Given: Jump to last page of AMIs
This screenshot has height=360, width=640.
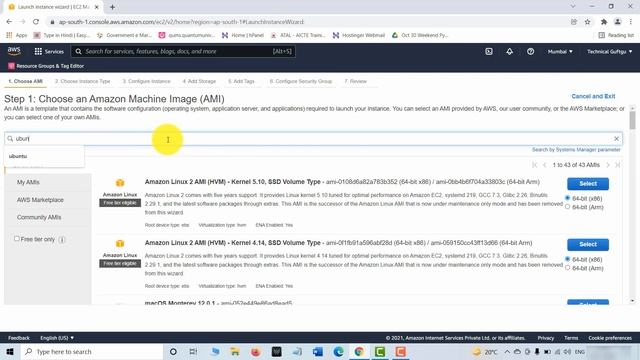Looking at the screenshot, I should point(618,165).
